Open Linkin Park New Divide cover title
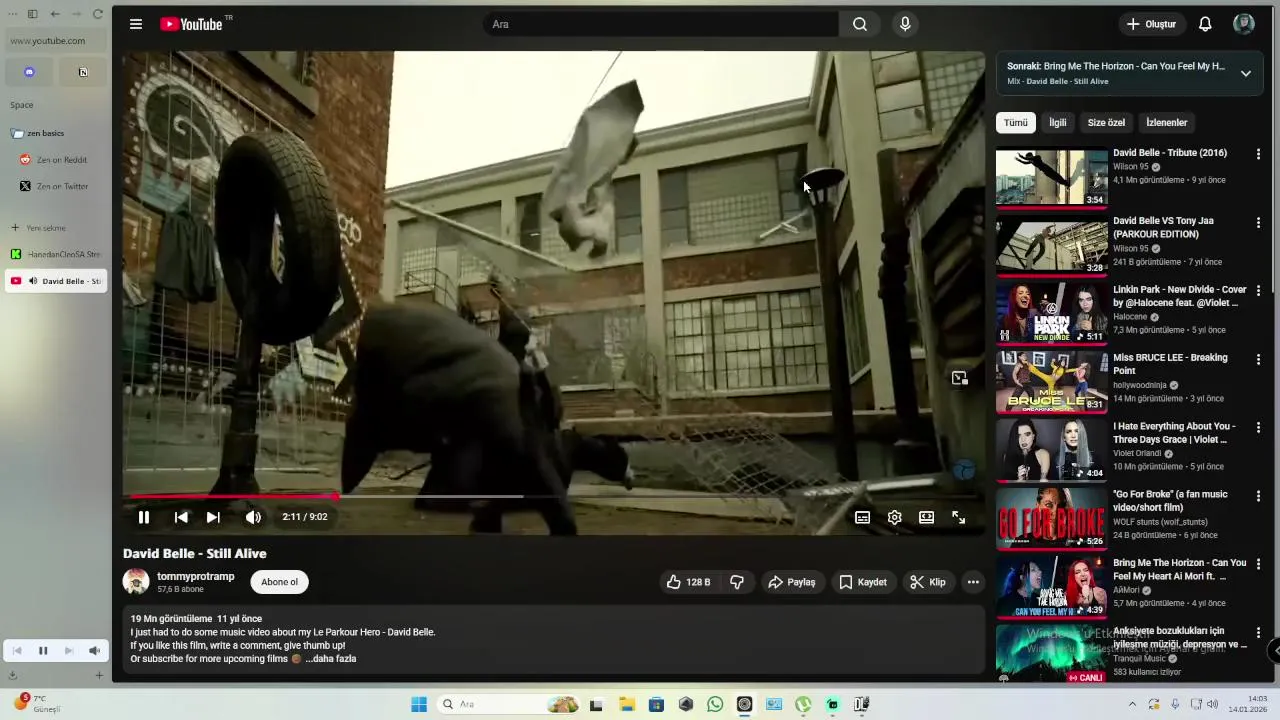The image size is (1280, 720). pyautogui.click(x=1180, y=296)
